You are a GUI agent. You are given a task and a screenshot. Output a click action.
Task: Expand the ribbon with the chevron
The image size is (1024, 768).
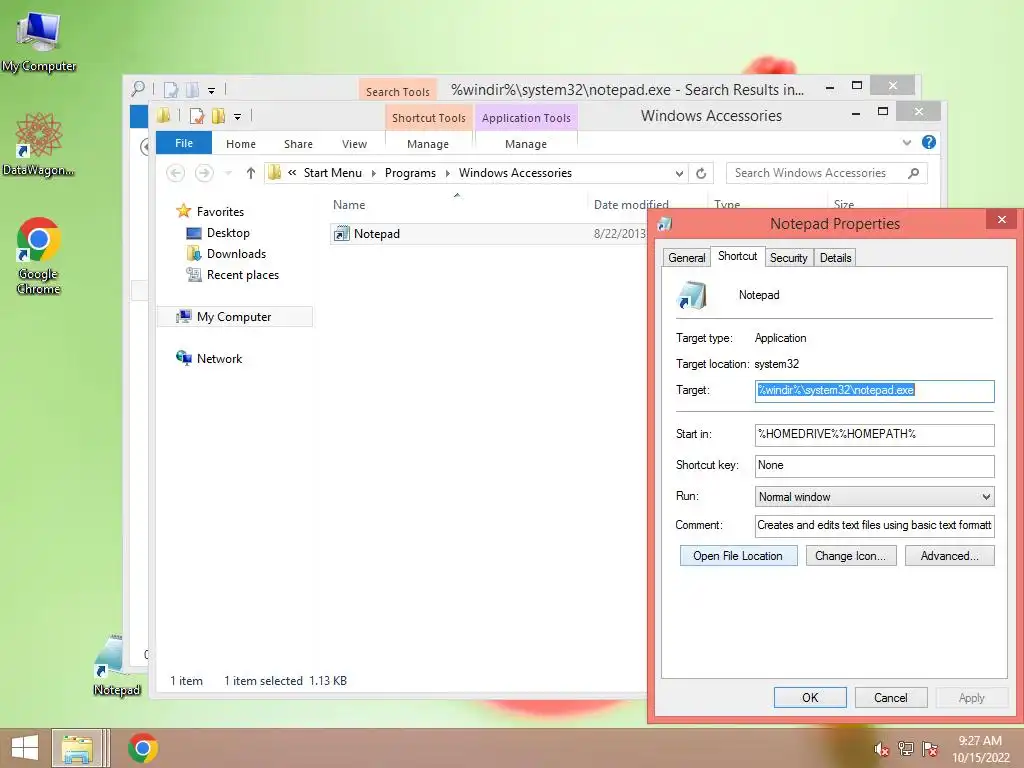coord(906,142)
